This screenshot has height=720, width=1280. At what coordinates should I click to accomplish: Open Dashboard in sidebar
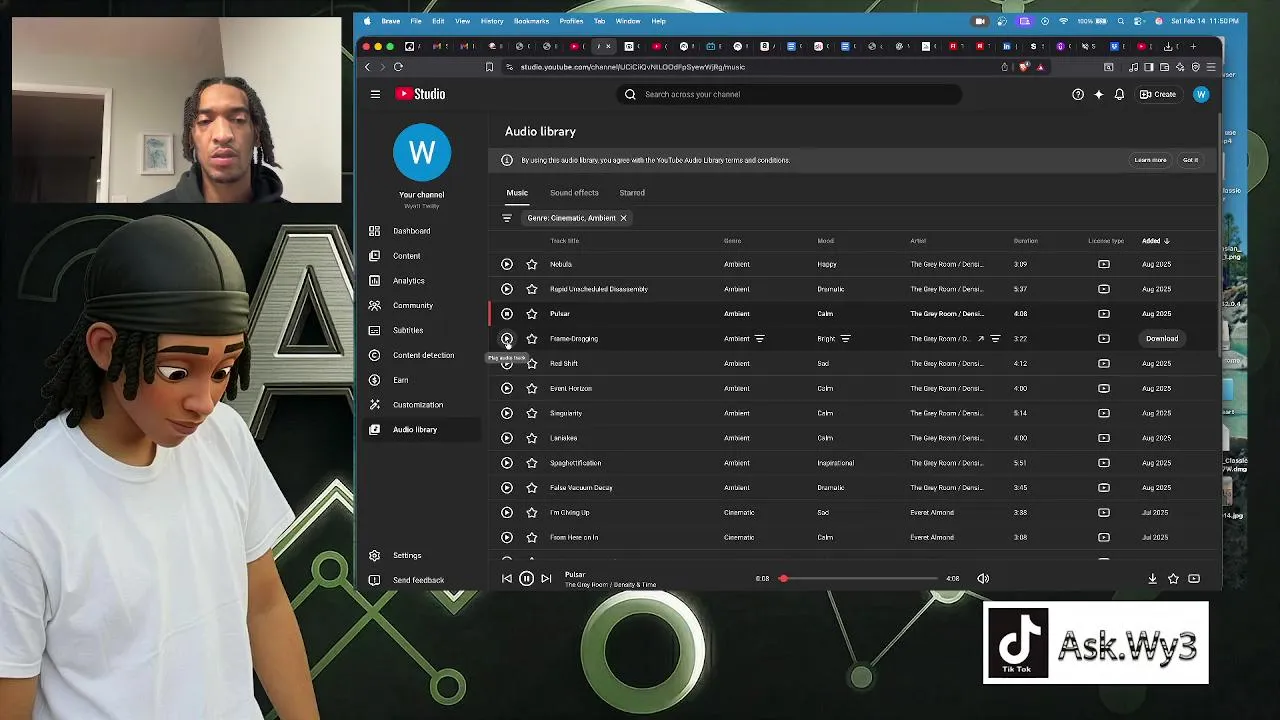coord(420,231)
